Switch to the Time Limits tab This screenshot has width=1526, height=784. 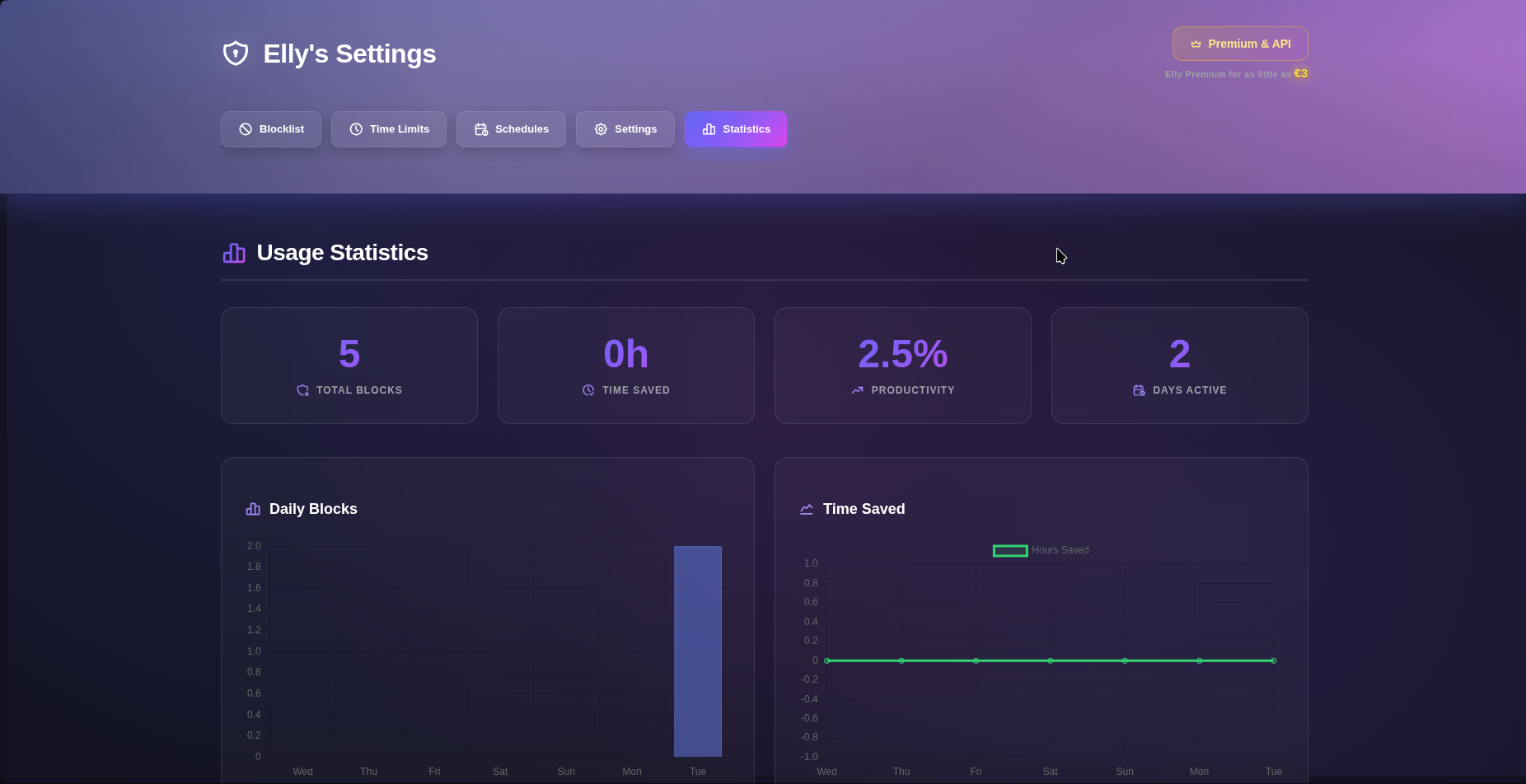[x=389, y=129]
